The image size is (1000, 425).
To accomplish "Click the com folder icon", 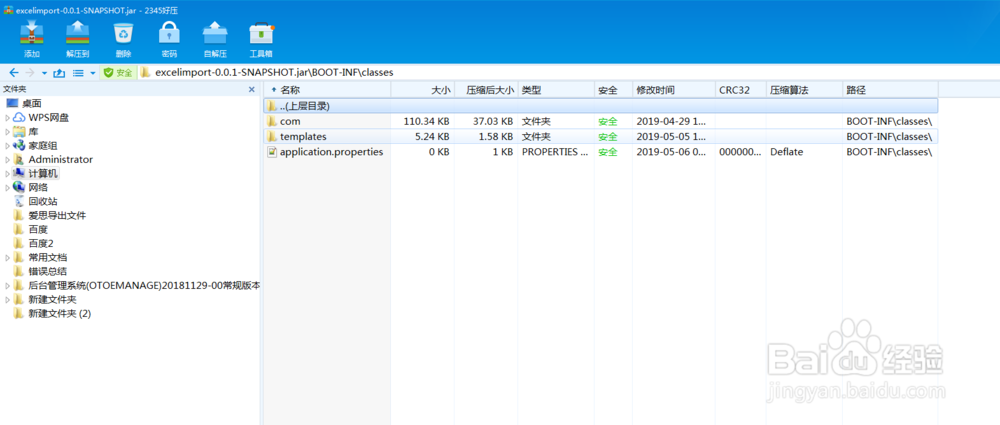I will coord(272,121).
